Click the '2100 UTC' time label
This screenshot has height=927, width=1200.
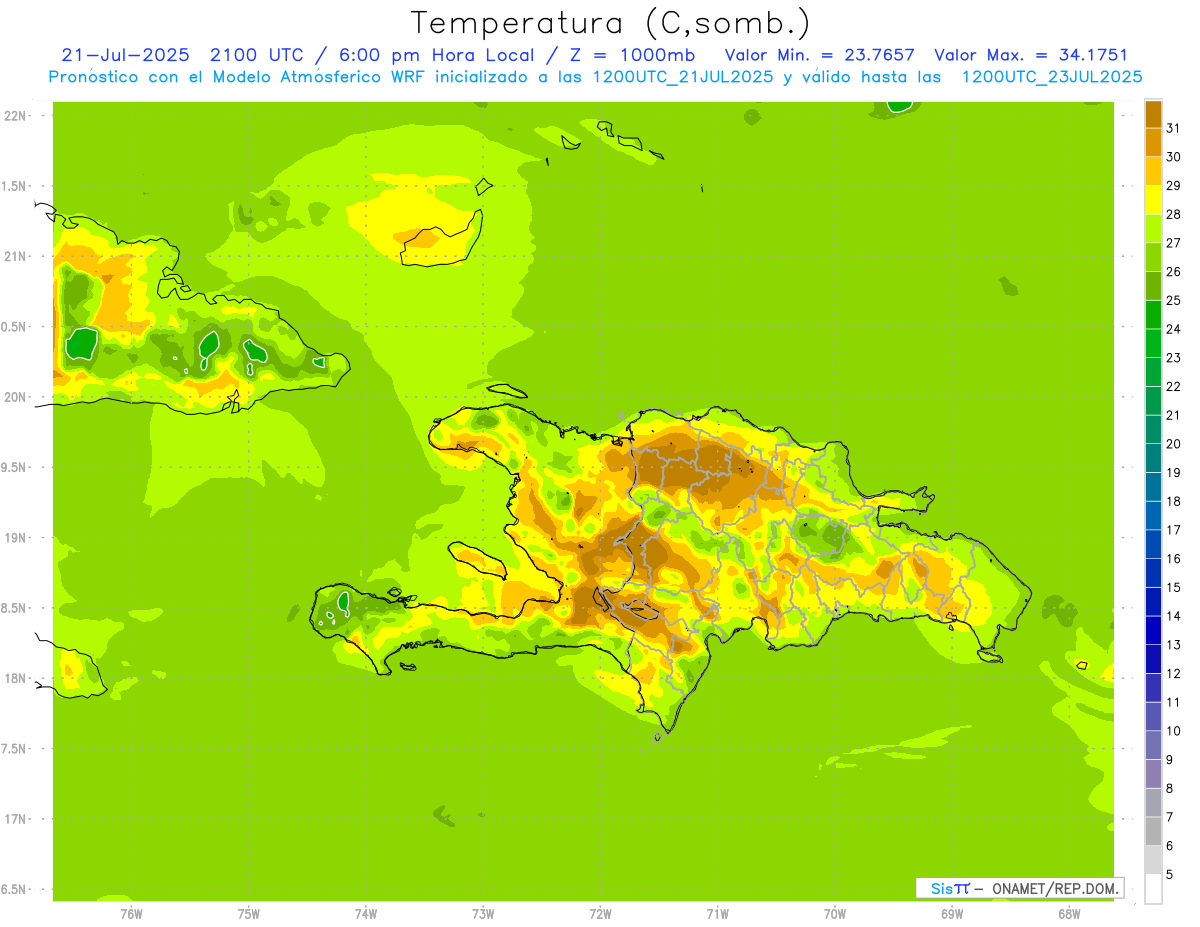click(257, 55)
